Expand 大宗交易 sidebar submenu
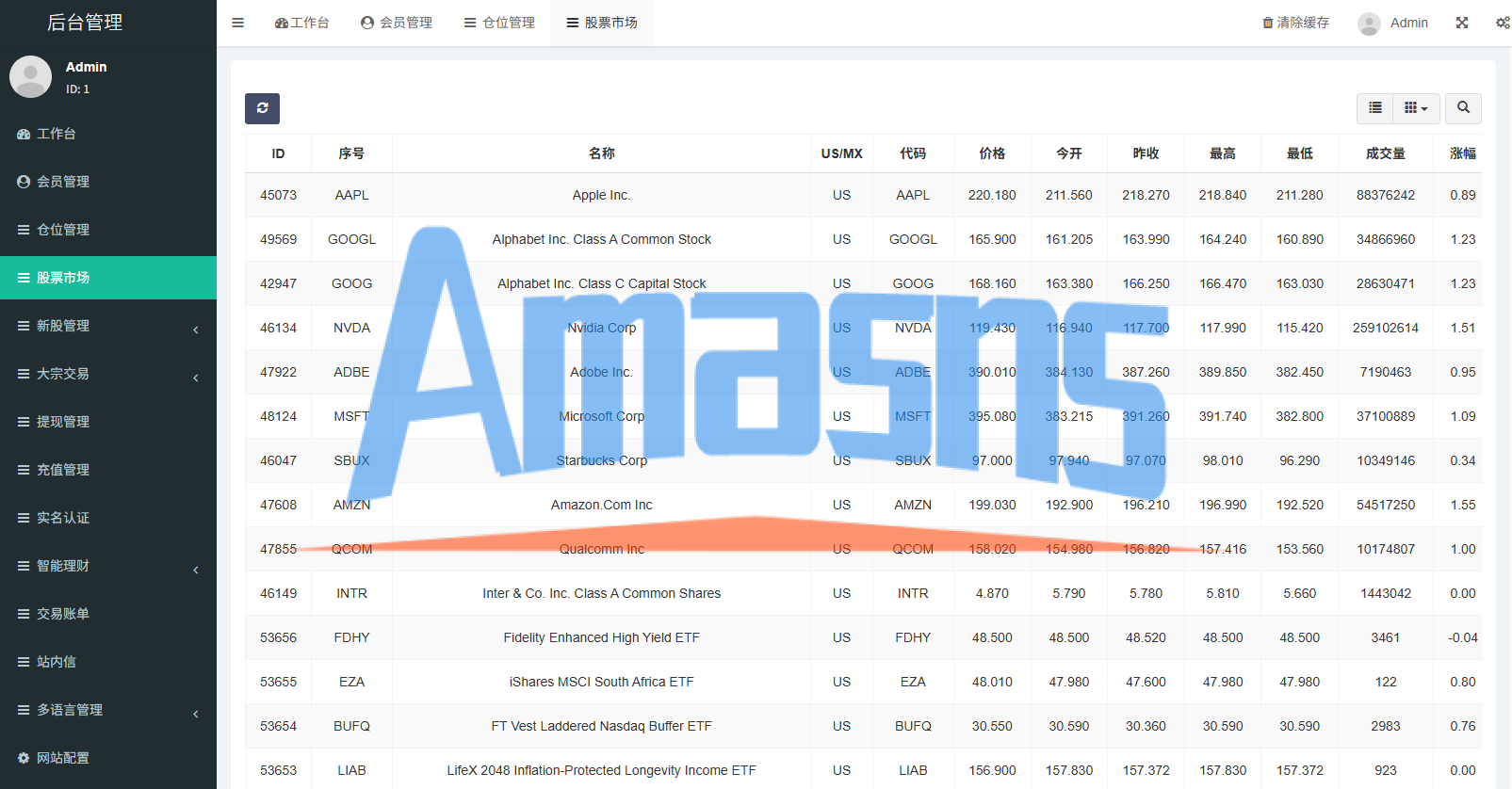1512x789 pixels. tap(108, 374)
